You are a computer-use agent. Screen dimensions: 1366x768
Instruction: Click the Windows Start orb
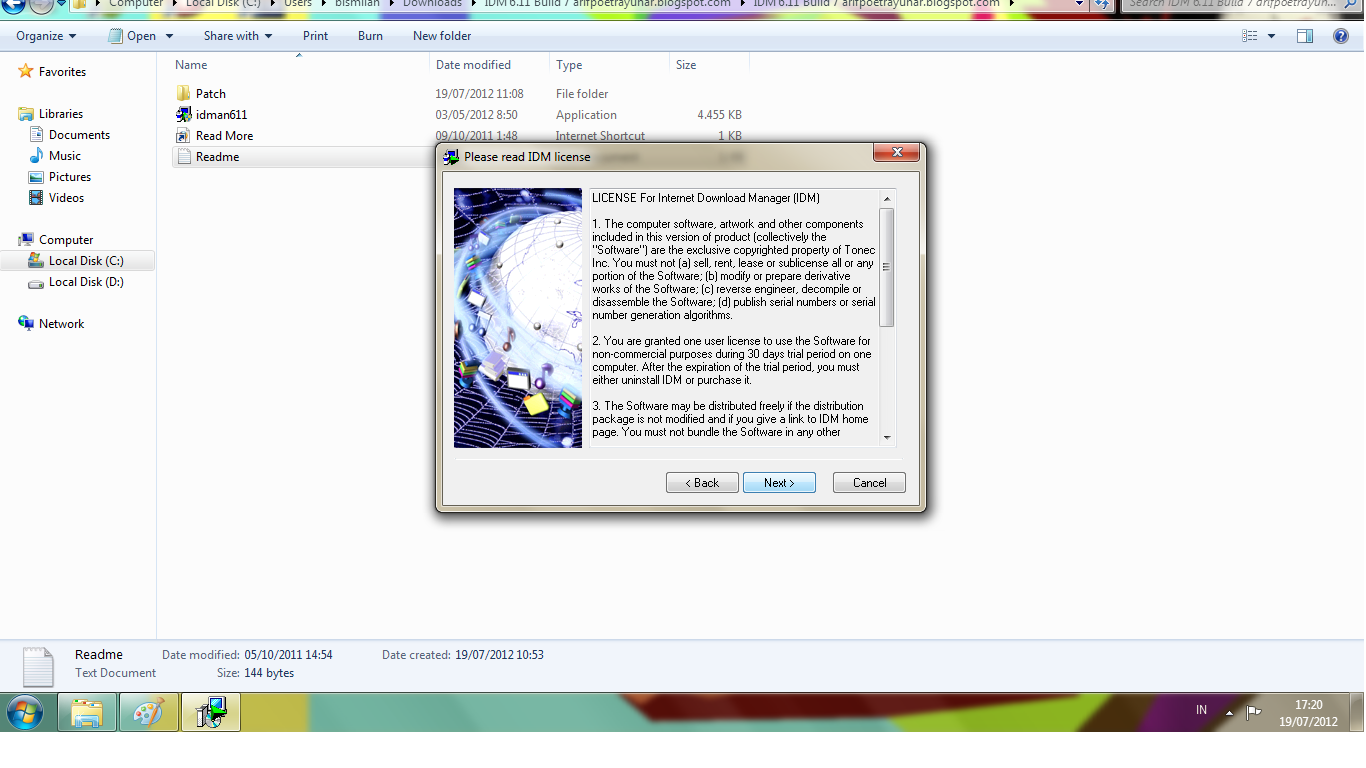[27, 711]
